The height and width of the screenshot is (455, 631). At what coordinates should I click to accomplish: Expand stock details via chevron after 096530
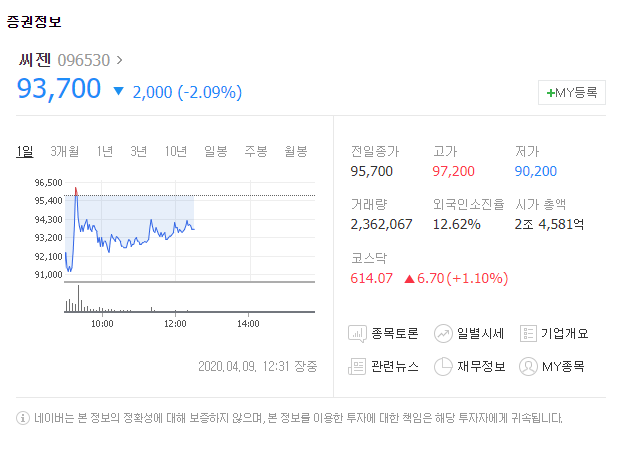[x=119, y=60]
